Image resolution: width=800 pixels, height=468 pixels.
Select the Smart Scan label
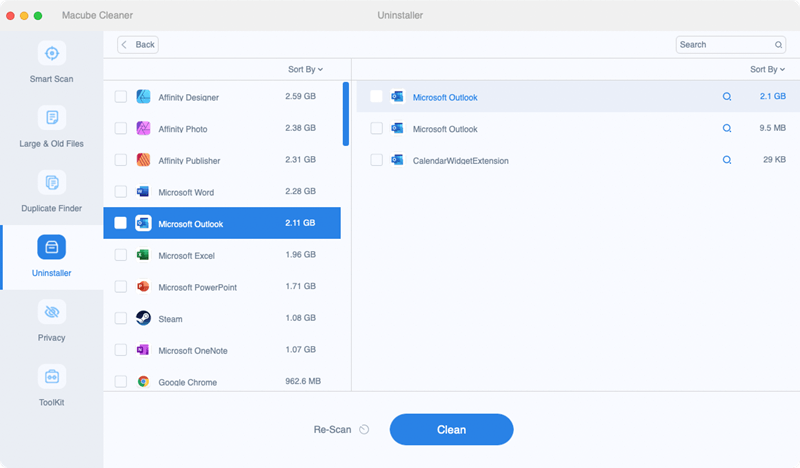click(52, 79)
